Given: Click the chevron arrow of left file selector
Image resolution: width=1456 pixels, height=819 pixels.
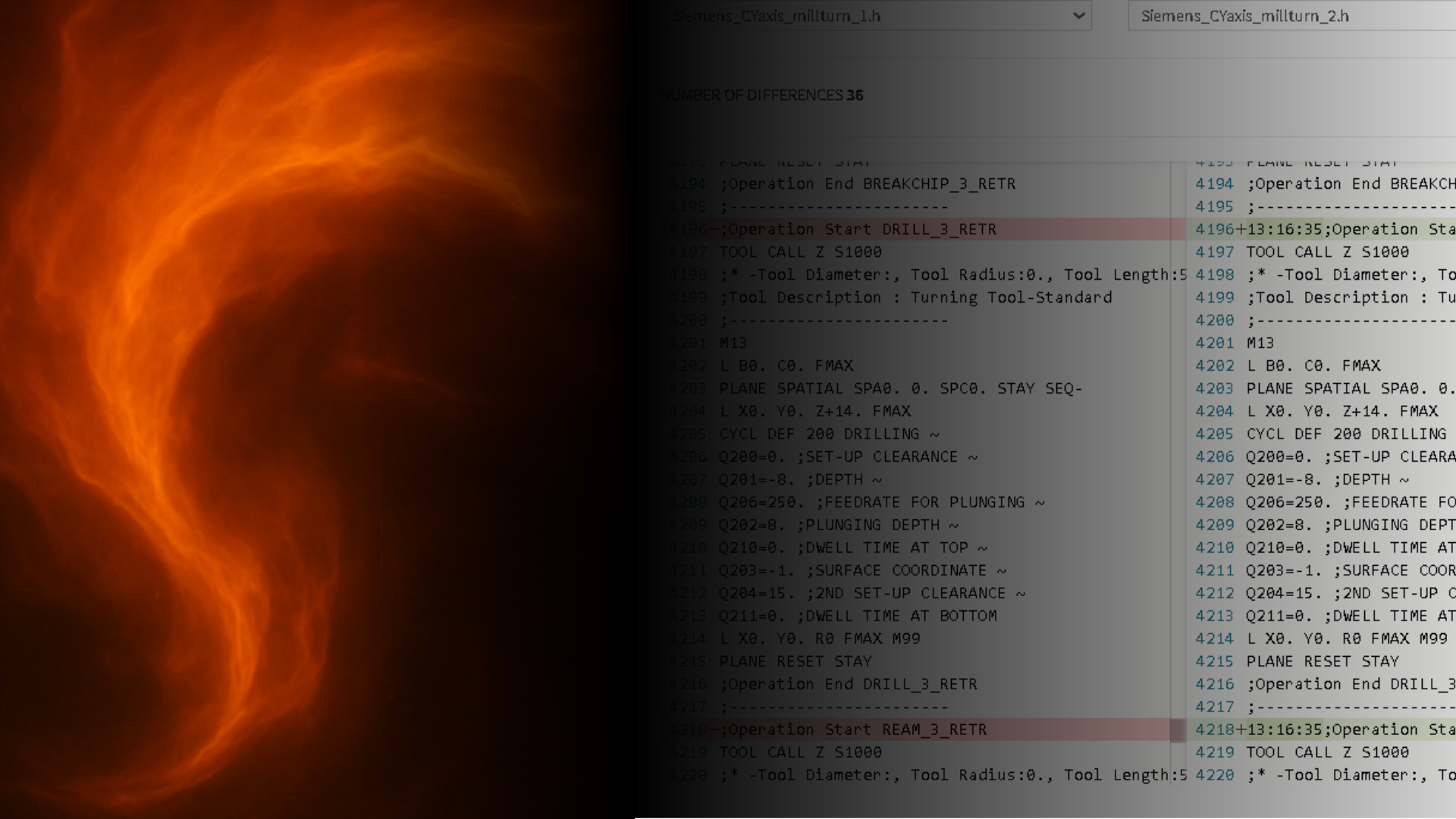Looking at the screenshot, I should tap(1078, 16).
